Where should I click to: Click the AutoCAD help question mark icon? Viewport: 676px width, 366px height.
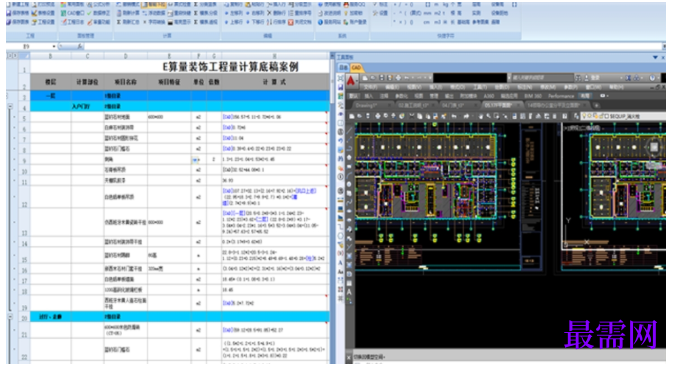(652, 78)
